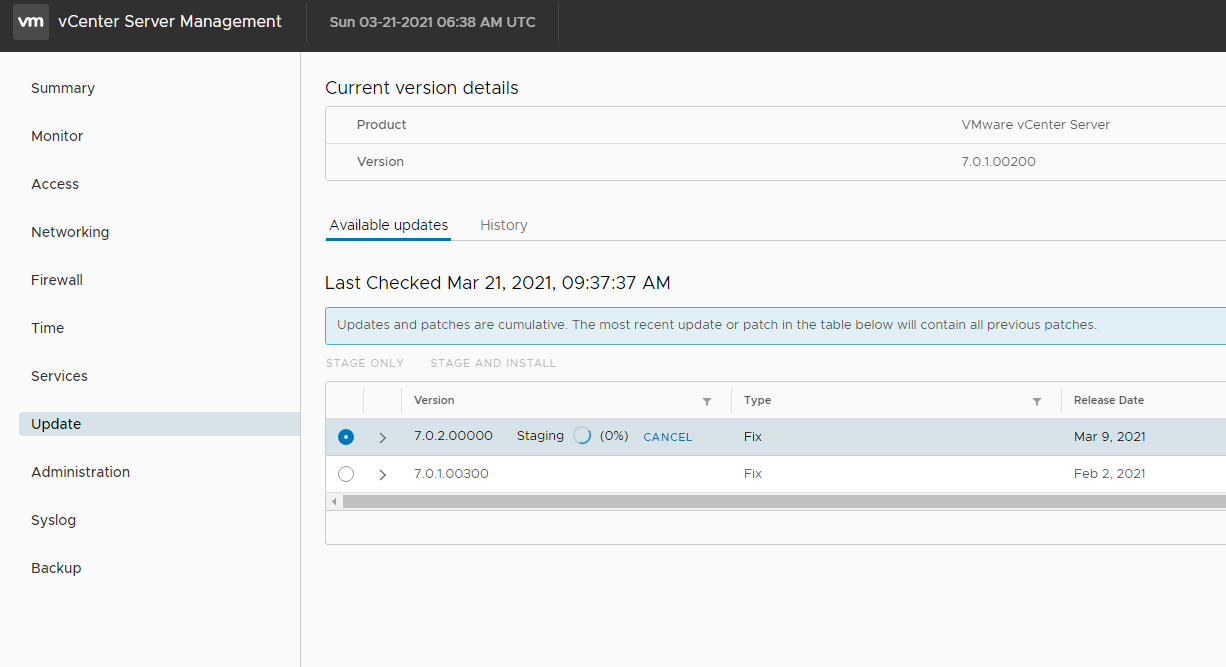Go to the Monitor section

pyautogui.click(x=57, y=136)
